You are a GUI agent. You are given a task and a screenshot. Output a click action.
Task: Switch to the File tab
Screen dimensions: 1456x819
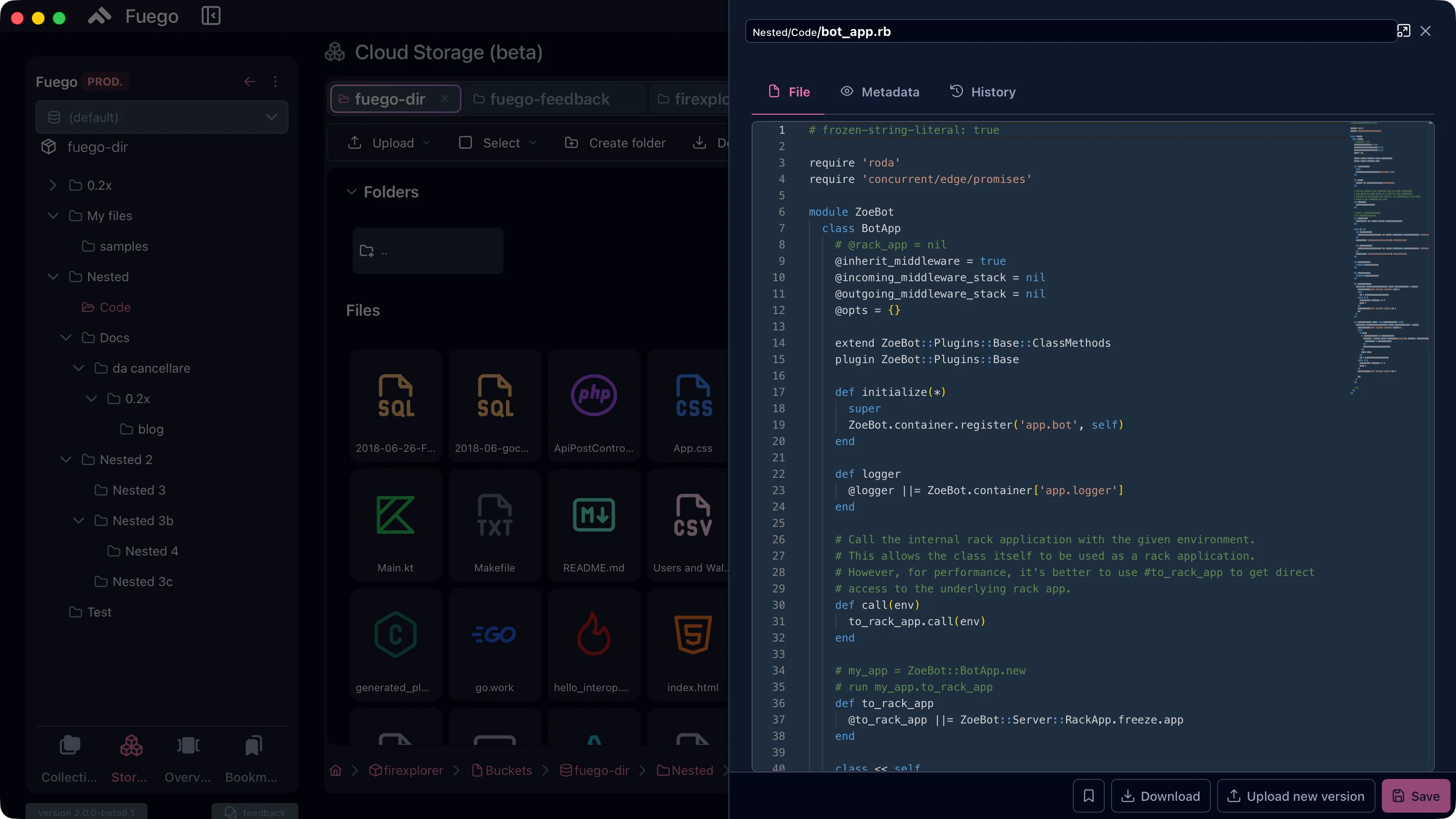[789, 92]
